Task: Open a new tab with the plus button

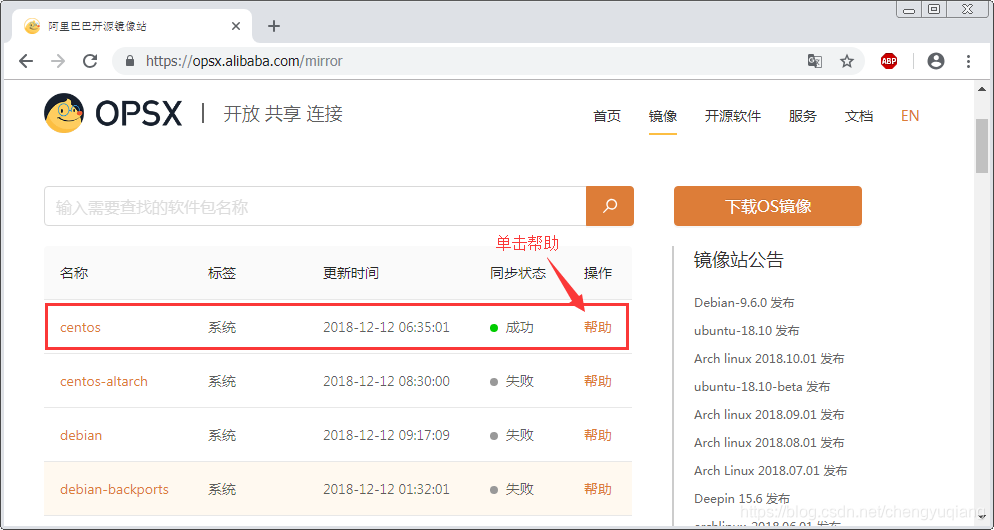Action: point(274,26)
